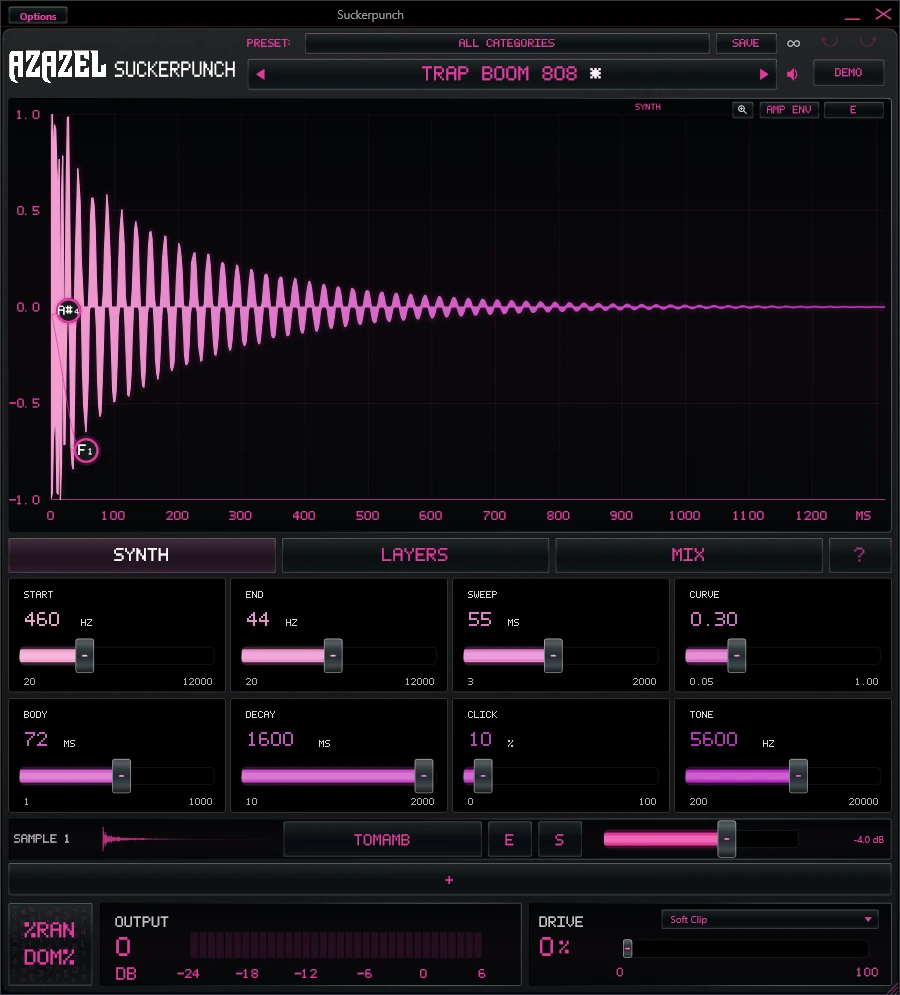Click the -4.0 dB sample level readout
Image resolution: width=900 pixels, height=995 pixels.
coord(868,840)
